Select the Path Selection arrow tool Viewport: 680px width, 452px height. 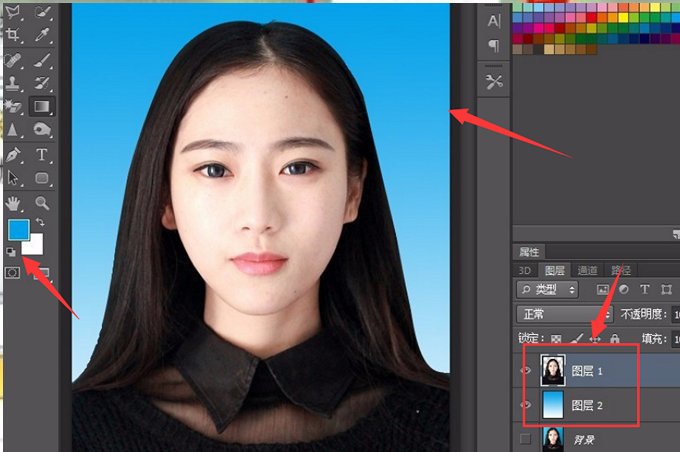[13, 178]
